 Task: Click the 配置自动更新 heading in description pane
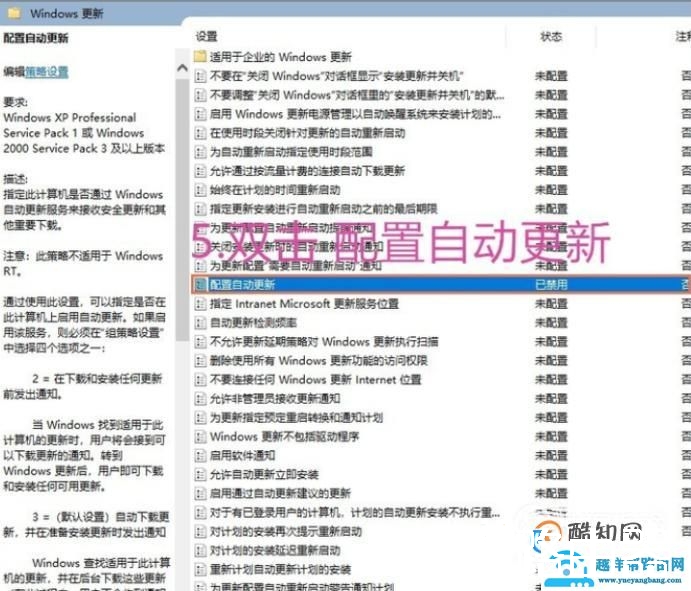[x=36, y=38]
